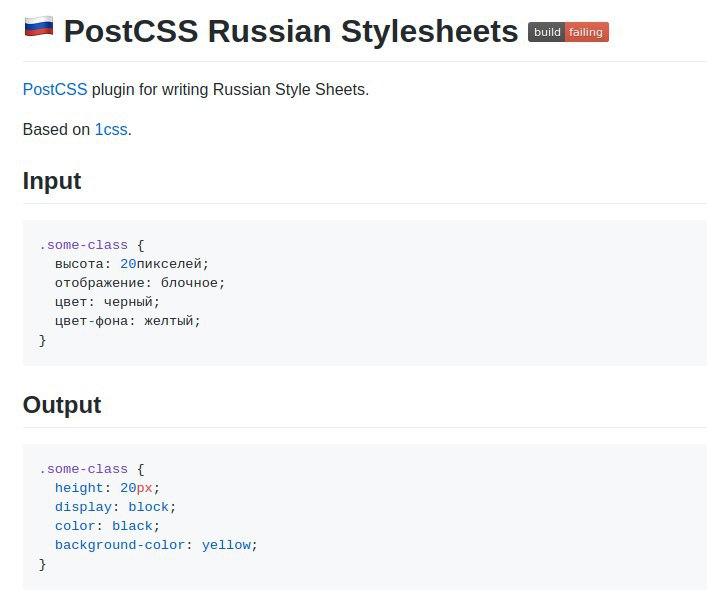Viewport: 707px width, 591px height.
Task: Open the PostCSS link
Action: pyautogui.click(x=55, y=89)
